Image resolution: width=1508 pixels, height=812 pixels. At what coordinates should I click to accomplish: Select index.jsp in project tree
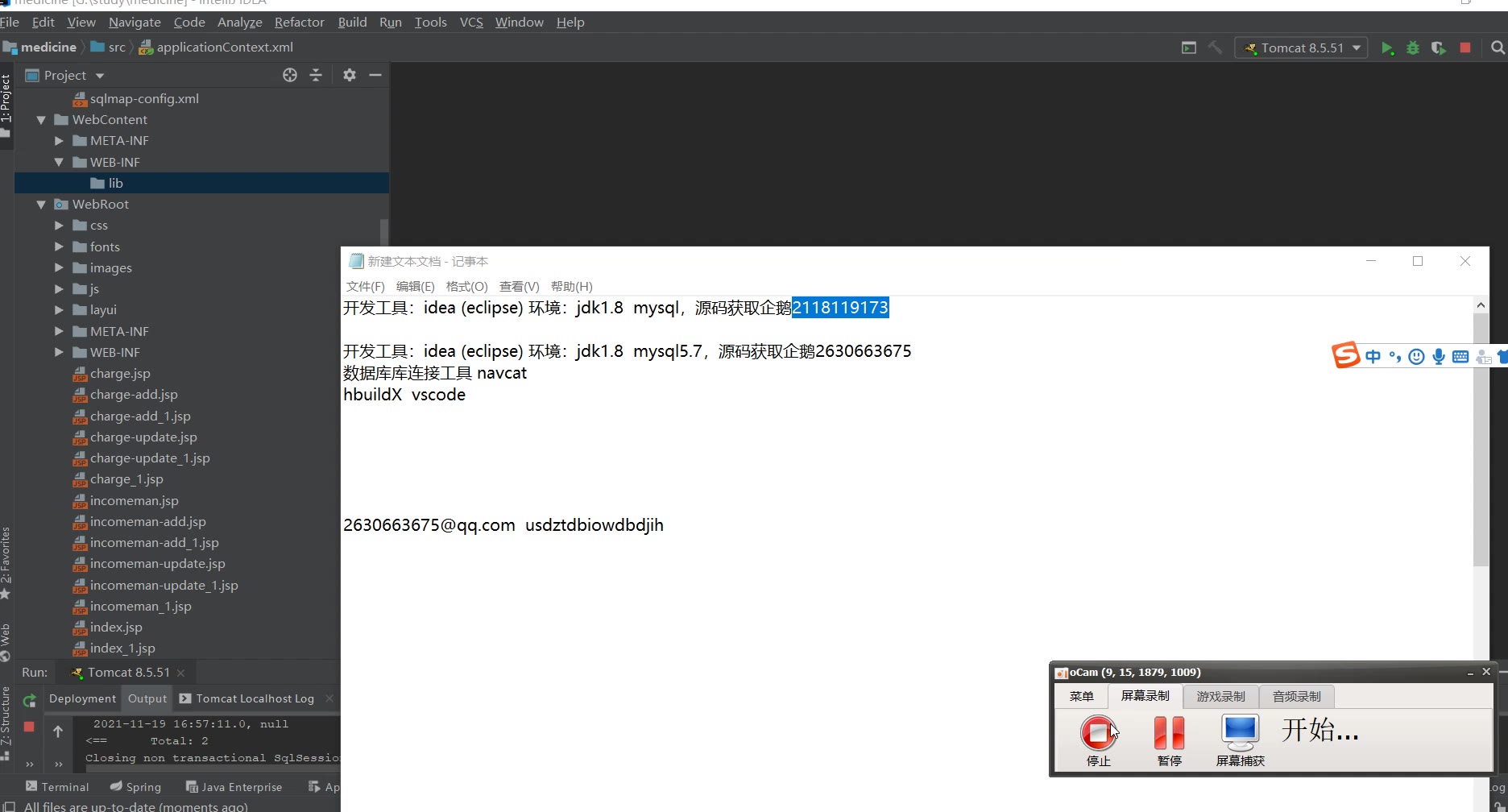[x=116, y=628]
